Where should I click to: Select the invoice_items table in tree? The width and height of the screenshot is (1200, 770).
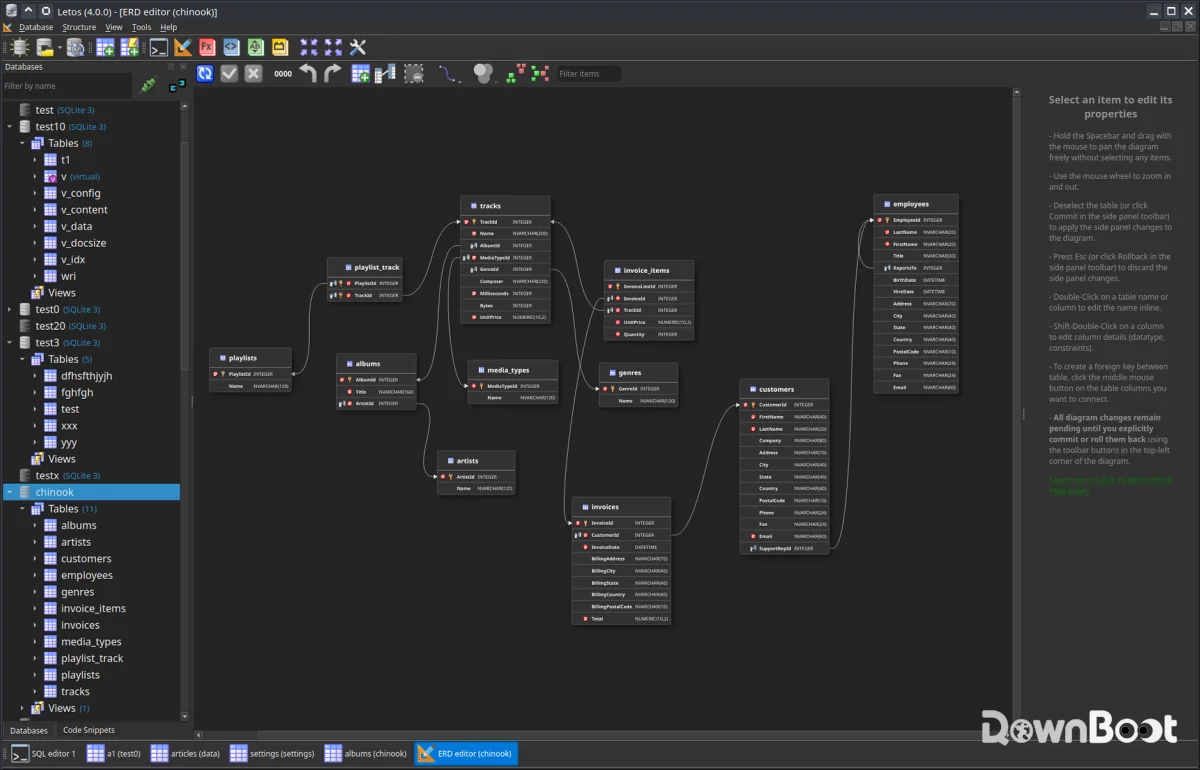tap(93, 608)
